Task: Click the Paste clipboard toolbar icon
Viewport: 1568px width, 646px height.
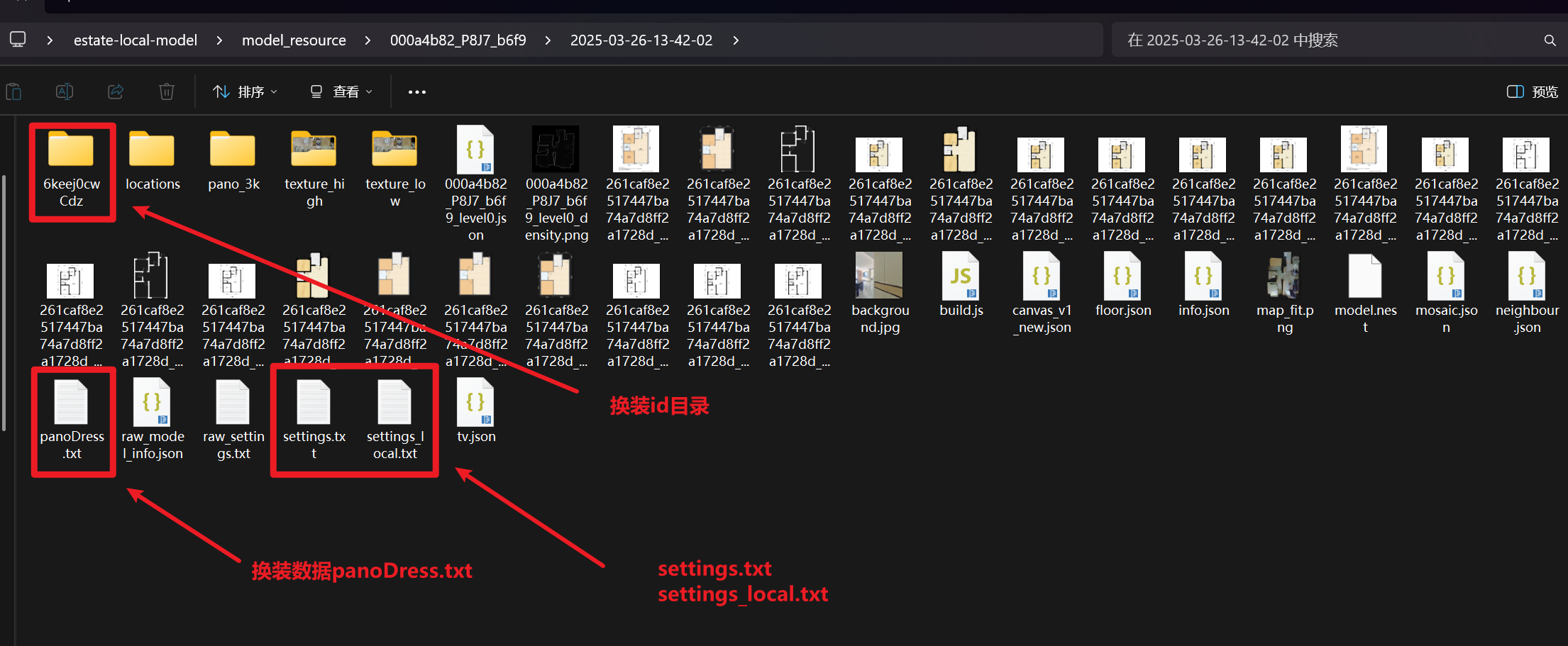Action: (x=13, y=91)
